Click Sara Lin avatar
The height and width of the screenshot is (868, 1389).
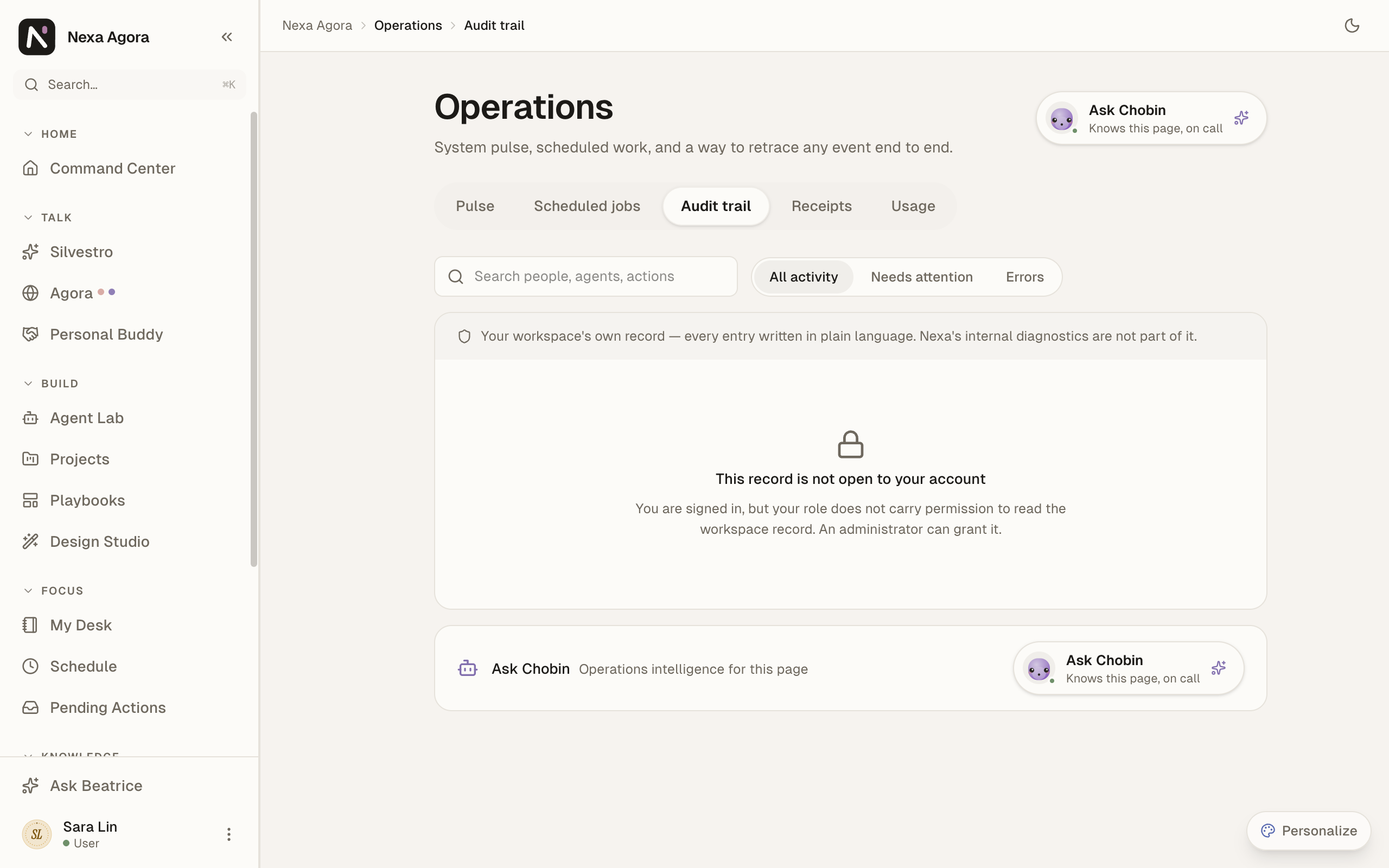click(37, 834)
